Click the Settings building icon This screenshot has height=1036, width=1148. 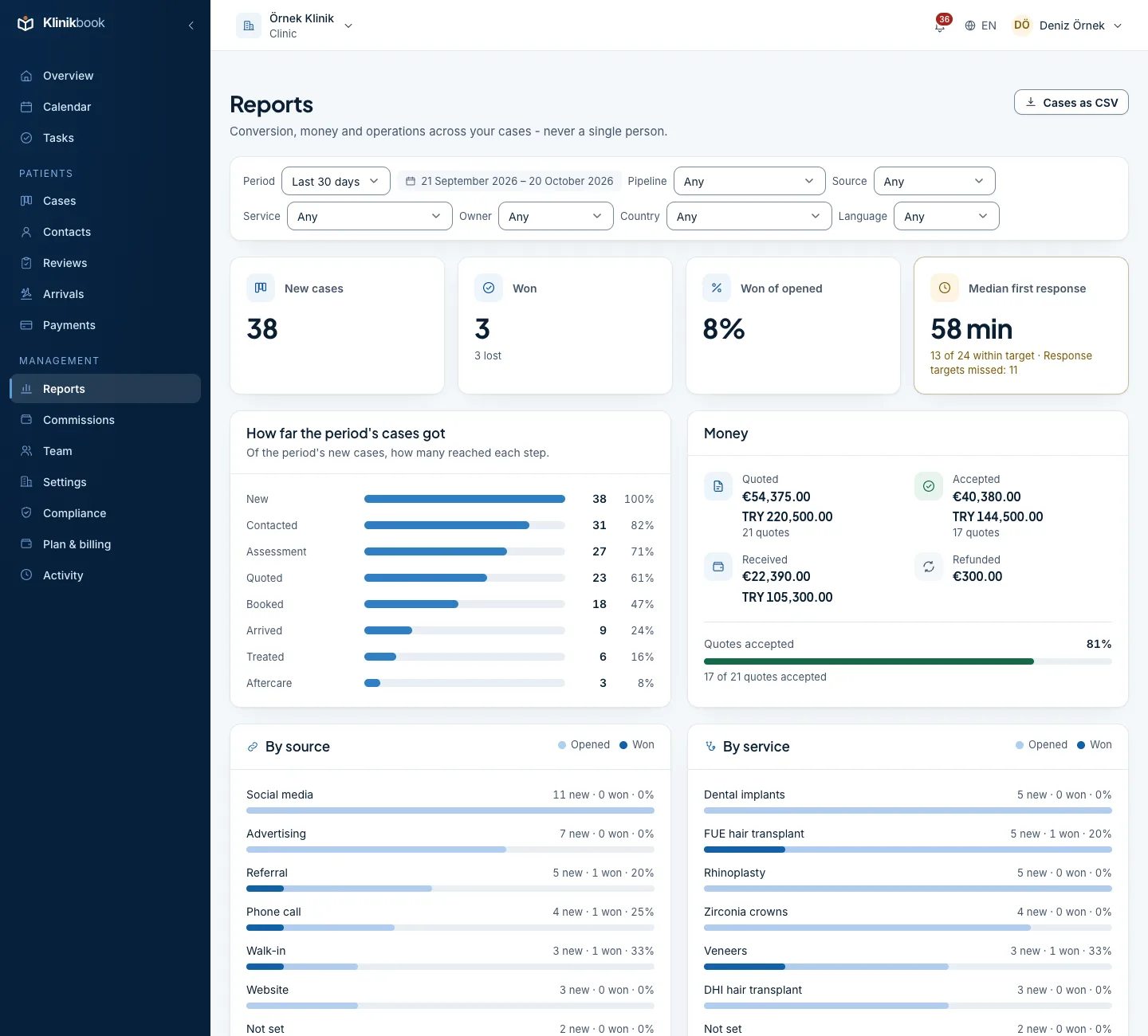click(26, 482)
